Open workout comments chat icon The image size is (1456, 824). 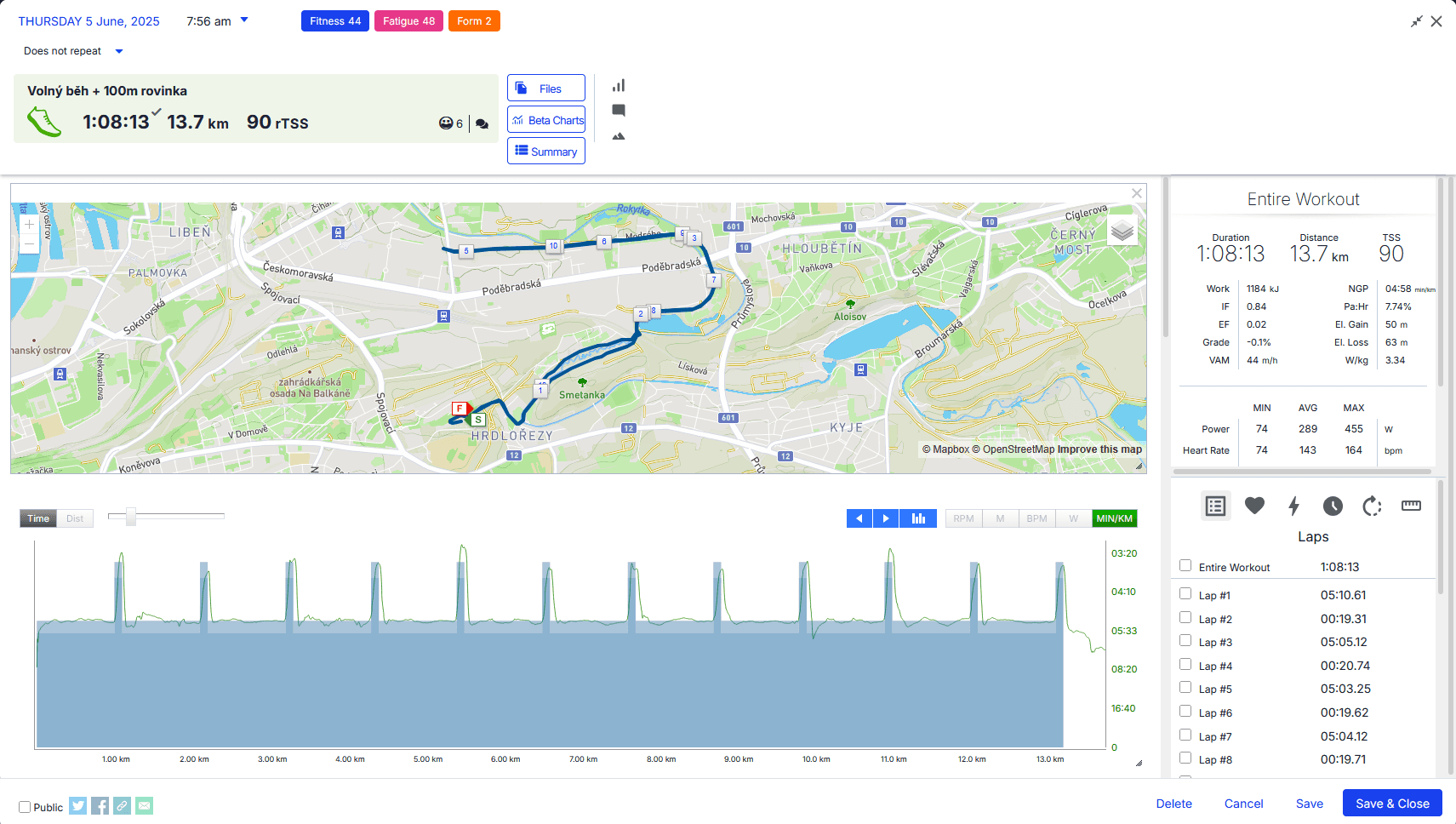click(482, 123)
